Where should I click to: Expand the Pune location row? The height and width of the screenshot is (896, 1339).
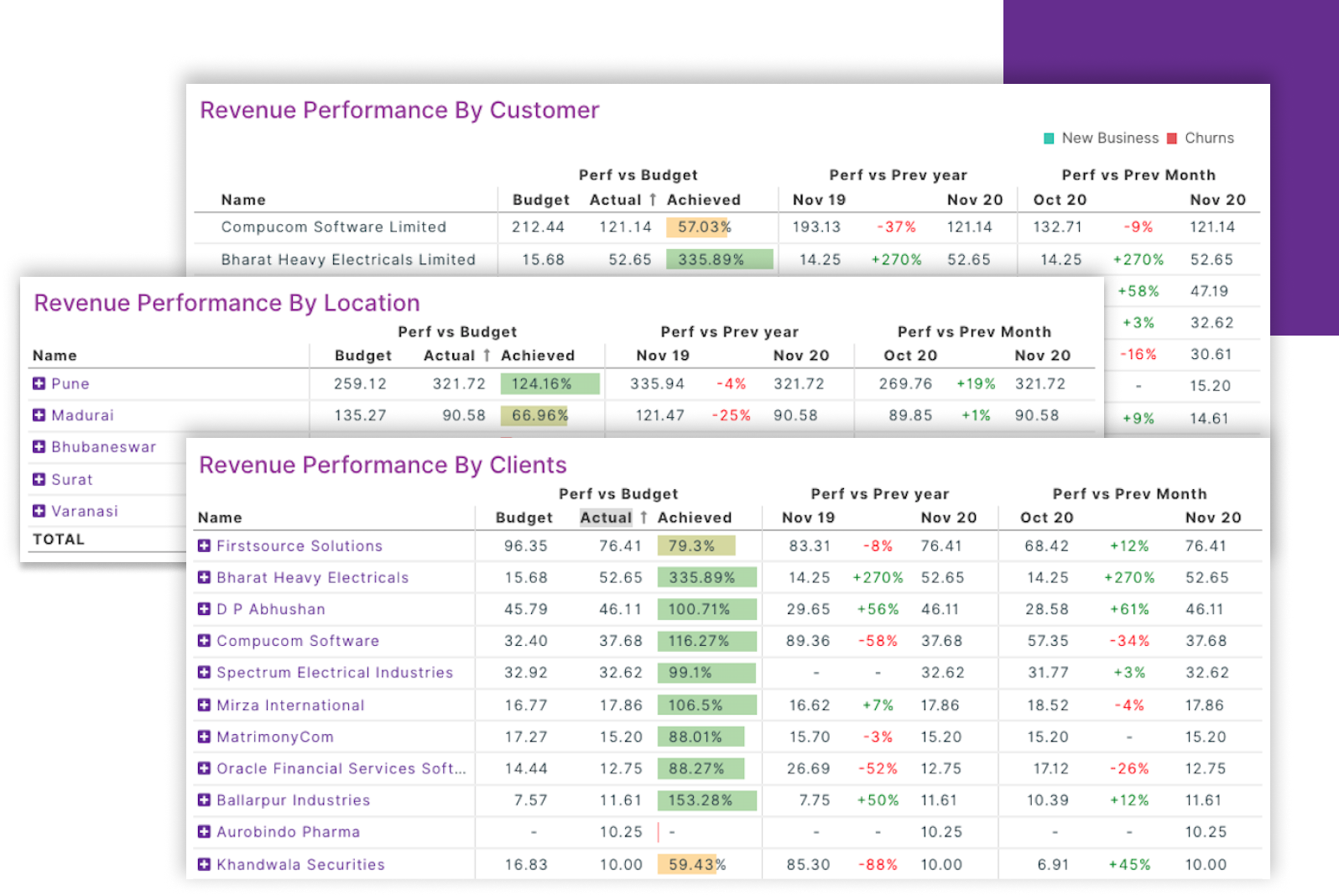click(x=39, y=383)
